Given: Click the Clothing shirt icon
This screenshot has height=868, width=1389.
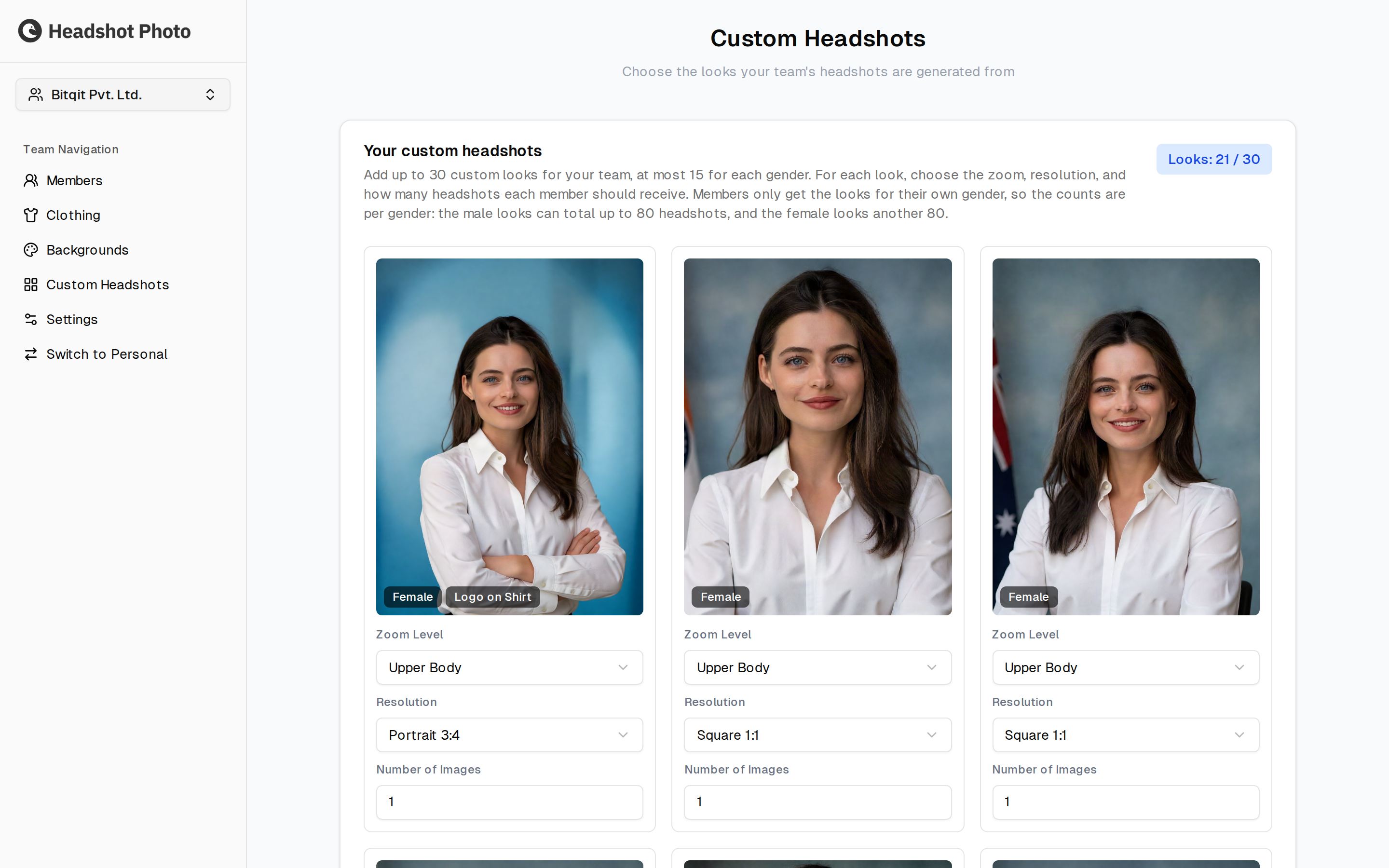Looking at the screenshot, I should pyautogui.click(x=31, y=215).
